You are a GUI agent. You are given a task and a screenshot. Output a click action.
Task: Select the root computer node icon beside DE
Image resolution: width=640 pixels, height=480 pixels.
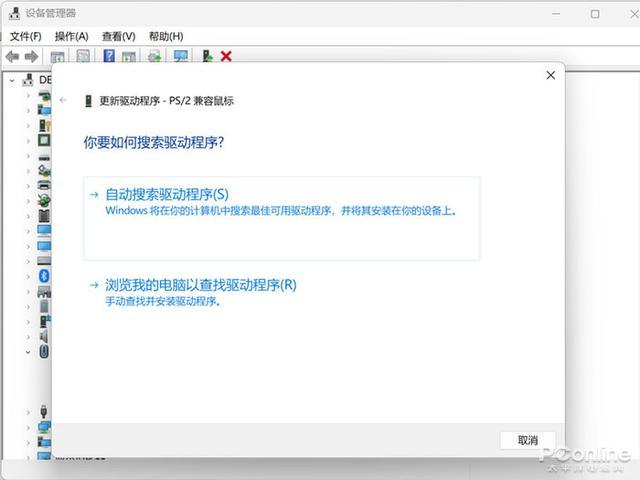[28, 80]
